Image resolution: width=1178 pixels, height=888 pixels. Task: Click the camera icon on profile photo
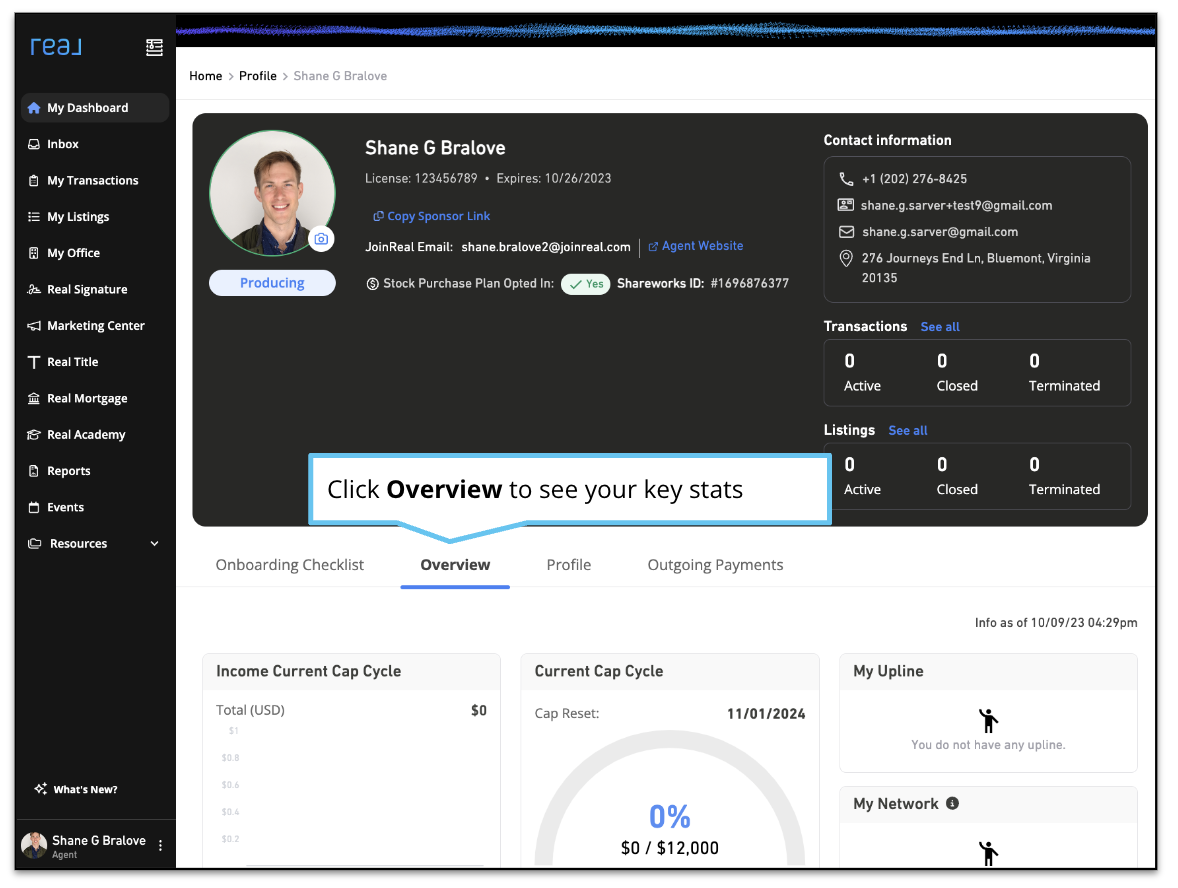point(321,239)
